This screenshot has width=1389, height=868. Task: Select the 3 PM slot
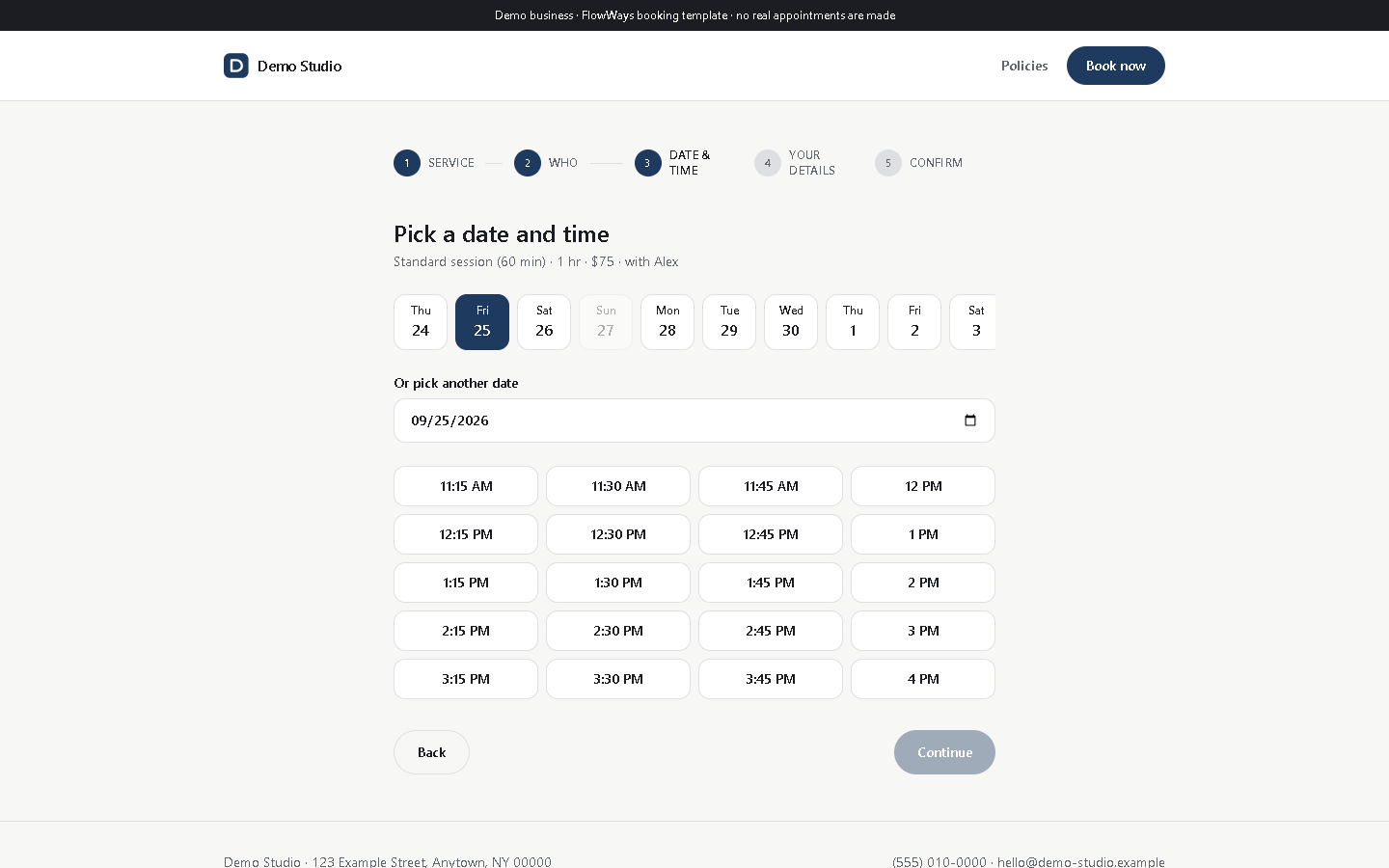click(923, 631)
